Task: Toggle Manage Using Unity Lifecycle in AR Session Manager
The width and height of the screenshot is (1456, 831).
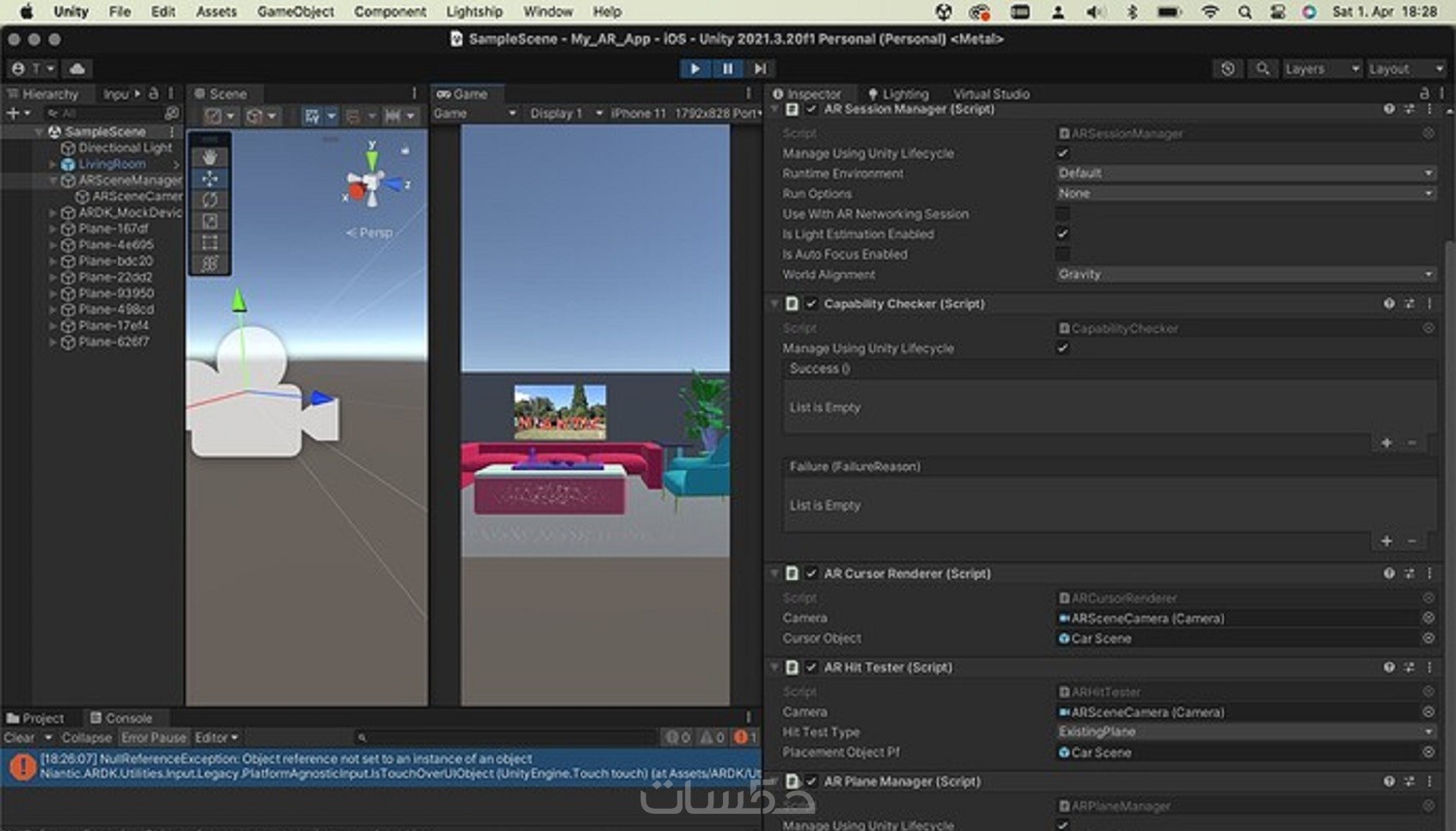Action: click(x=1063, y=153)
